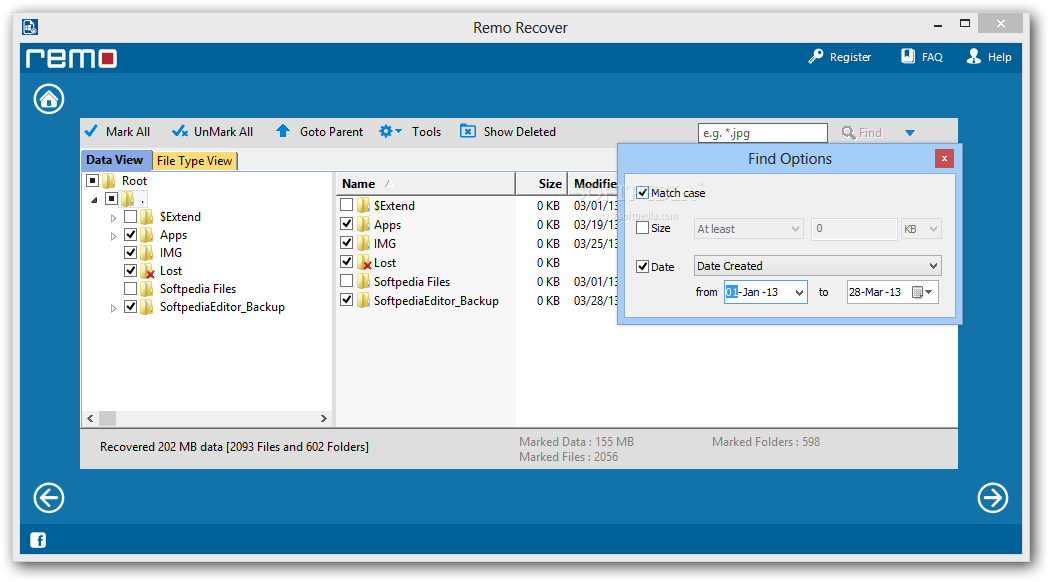1050x582 pixels.
Task: Switch to the File Type View tab
Action: [x=195, y=161]
